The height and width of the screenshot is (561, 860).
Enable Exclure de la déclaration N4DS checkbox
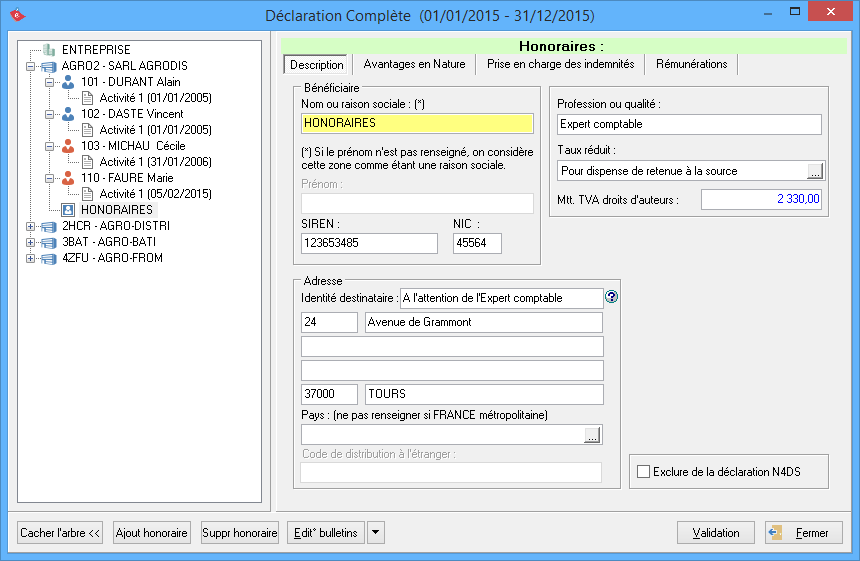point(643,471)
